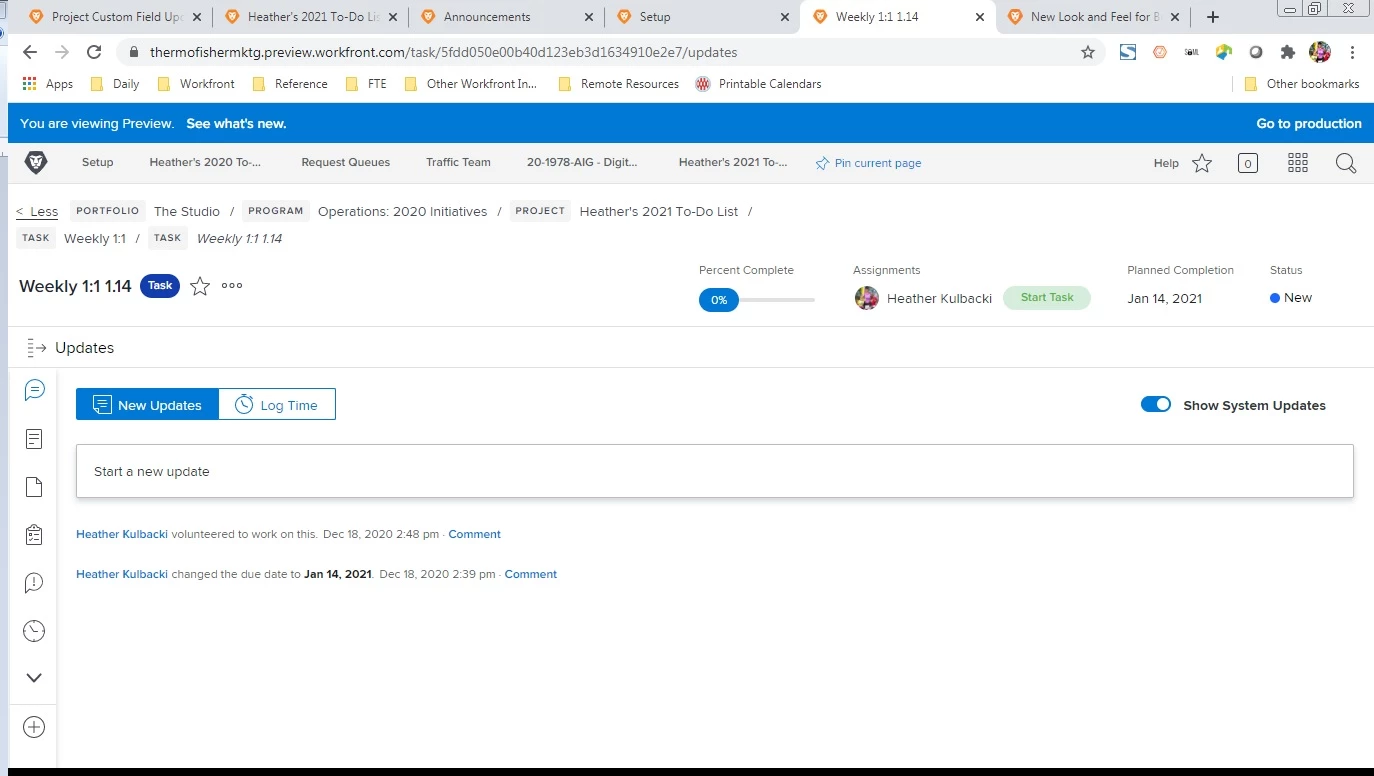
Task: Click Pin current page
Action: coord(868,163)
